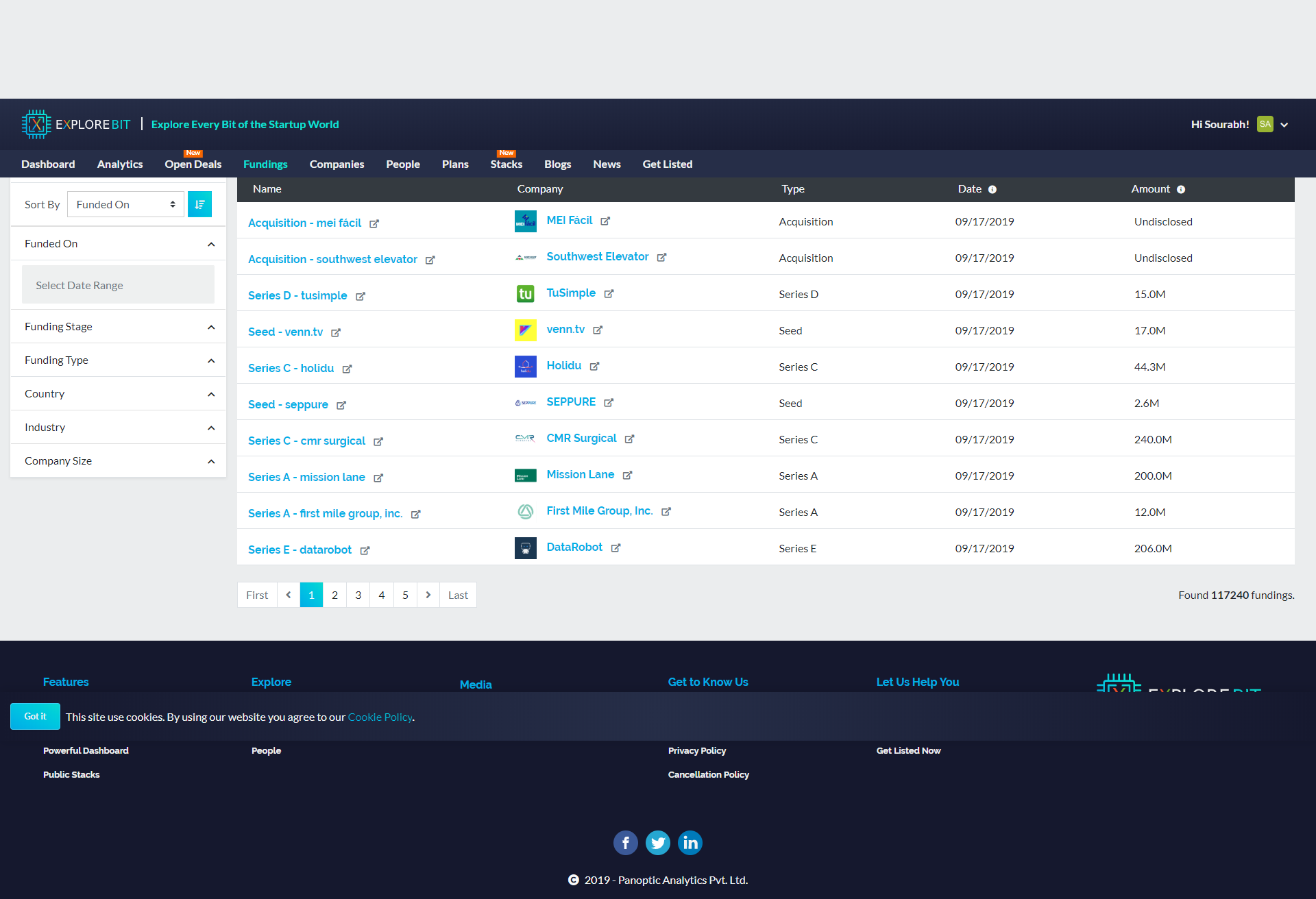Open external link icon beside TuSimple company

pyautogui.click(x=609, y=294)
